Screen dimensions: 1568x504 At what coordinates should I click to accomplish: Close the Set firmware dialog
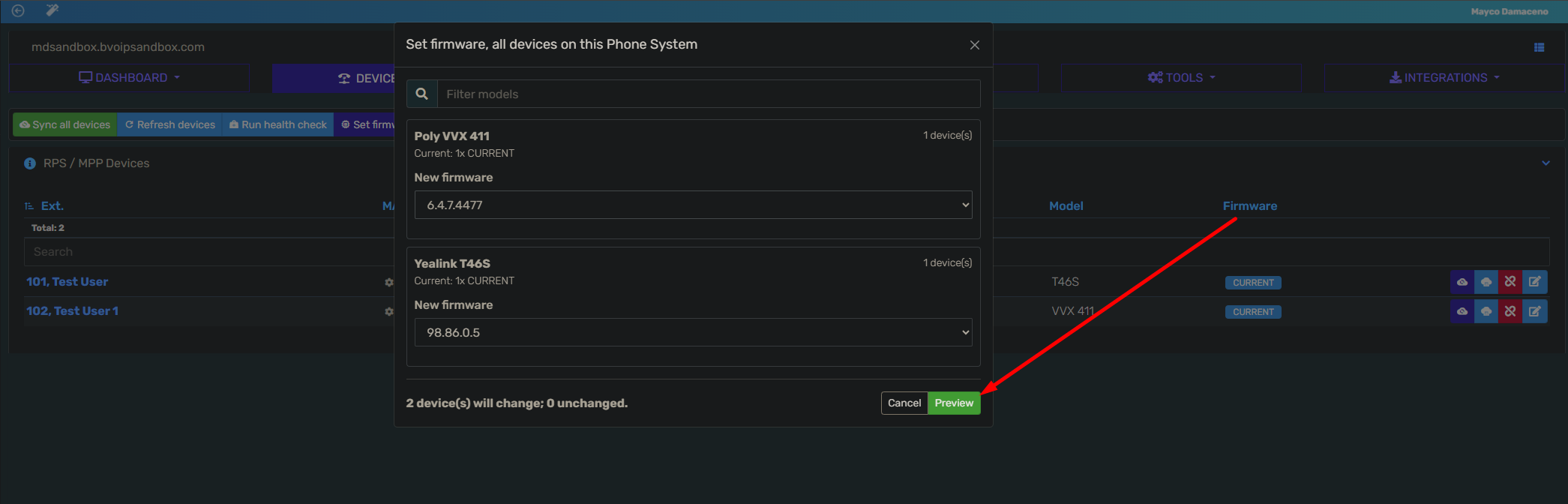coord(975,45)
